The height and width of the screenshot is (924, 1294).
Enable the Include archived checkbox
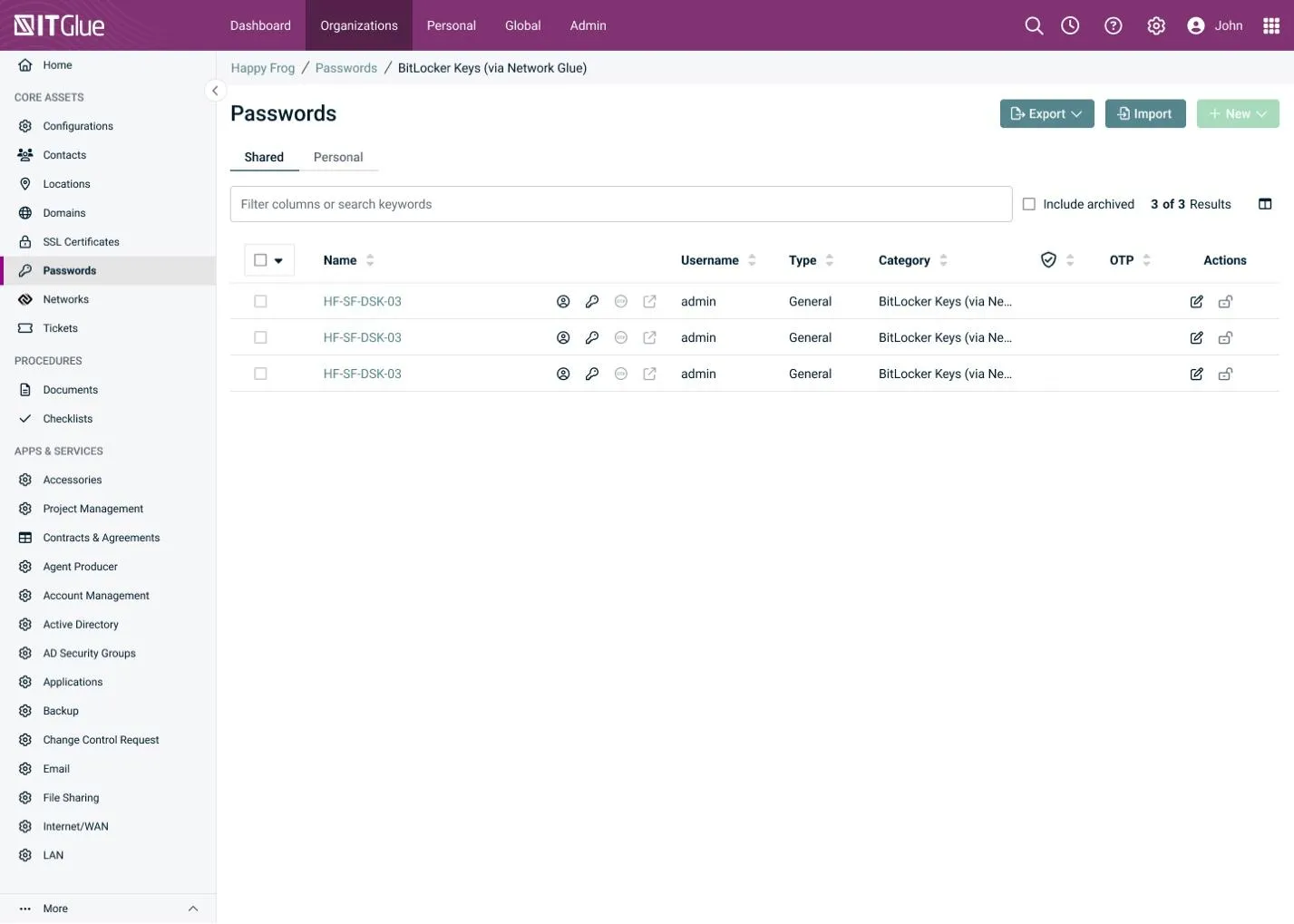coord(1029,204)
